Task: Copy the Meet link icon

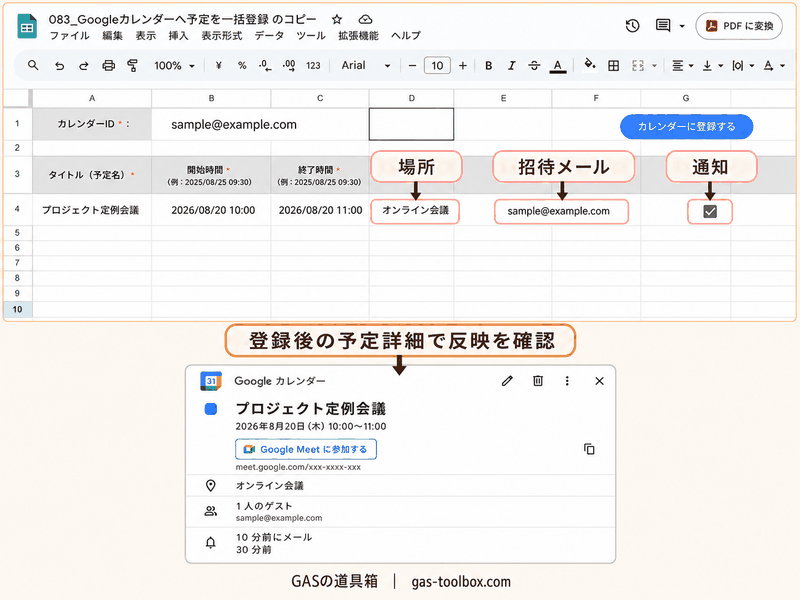Action: [589, 449]
